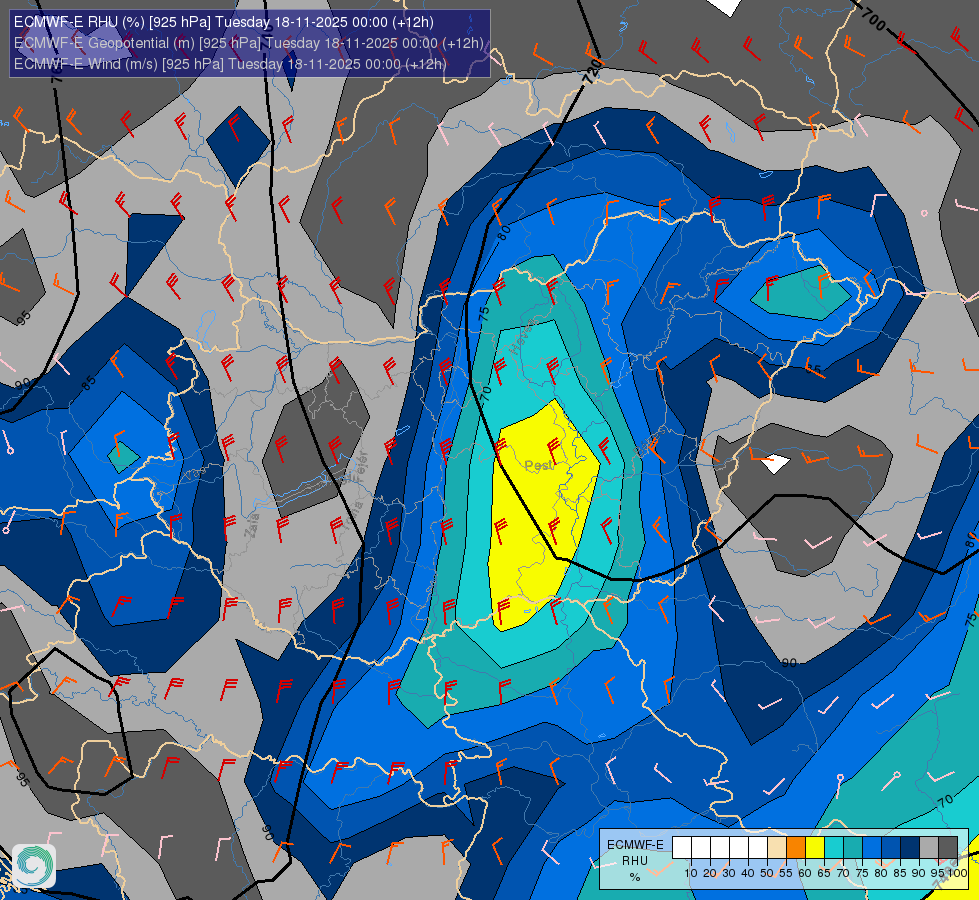The height and width of the screenshot is (900, 979).
Task: Pick the bright blue 75-80 legend swatch
Action: coord(872,847)
